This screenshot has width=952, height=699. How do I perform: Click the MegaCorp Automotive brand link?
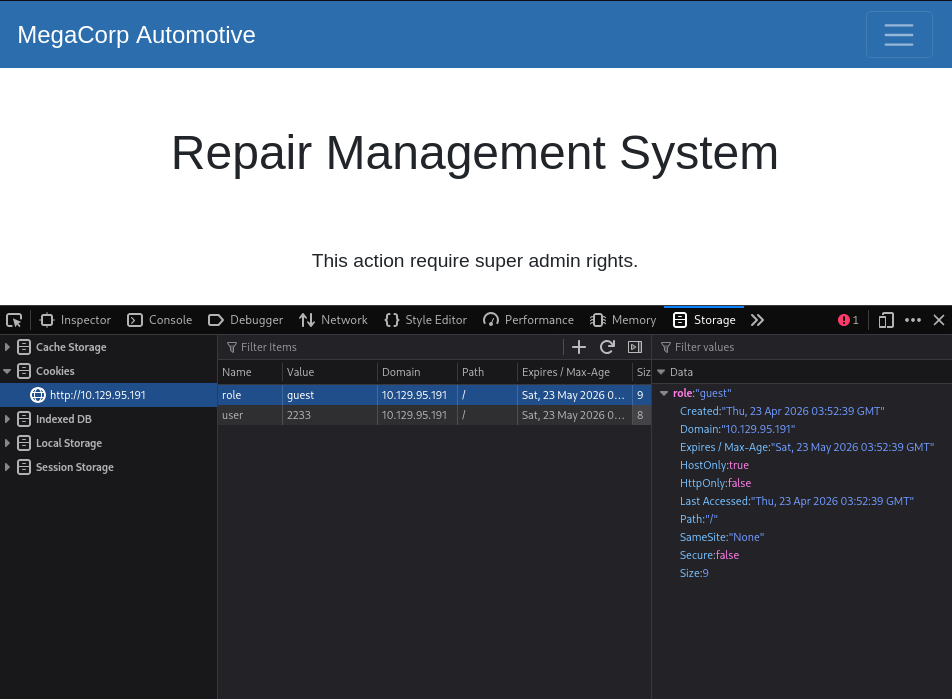[137, 35]
